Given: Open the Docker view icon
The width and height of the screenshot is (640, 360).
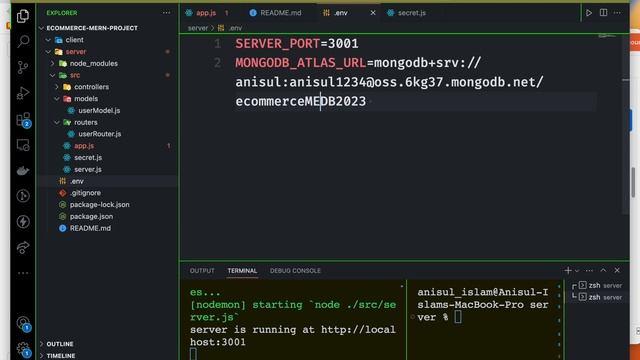Looking at the screenshot, I should click(23, 171).
